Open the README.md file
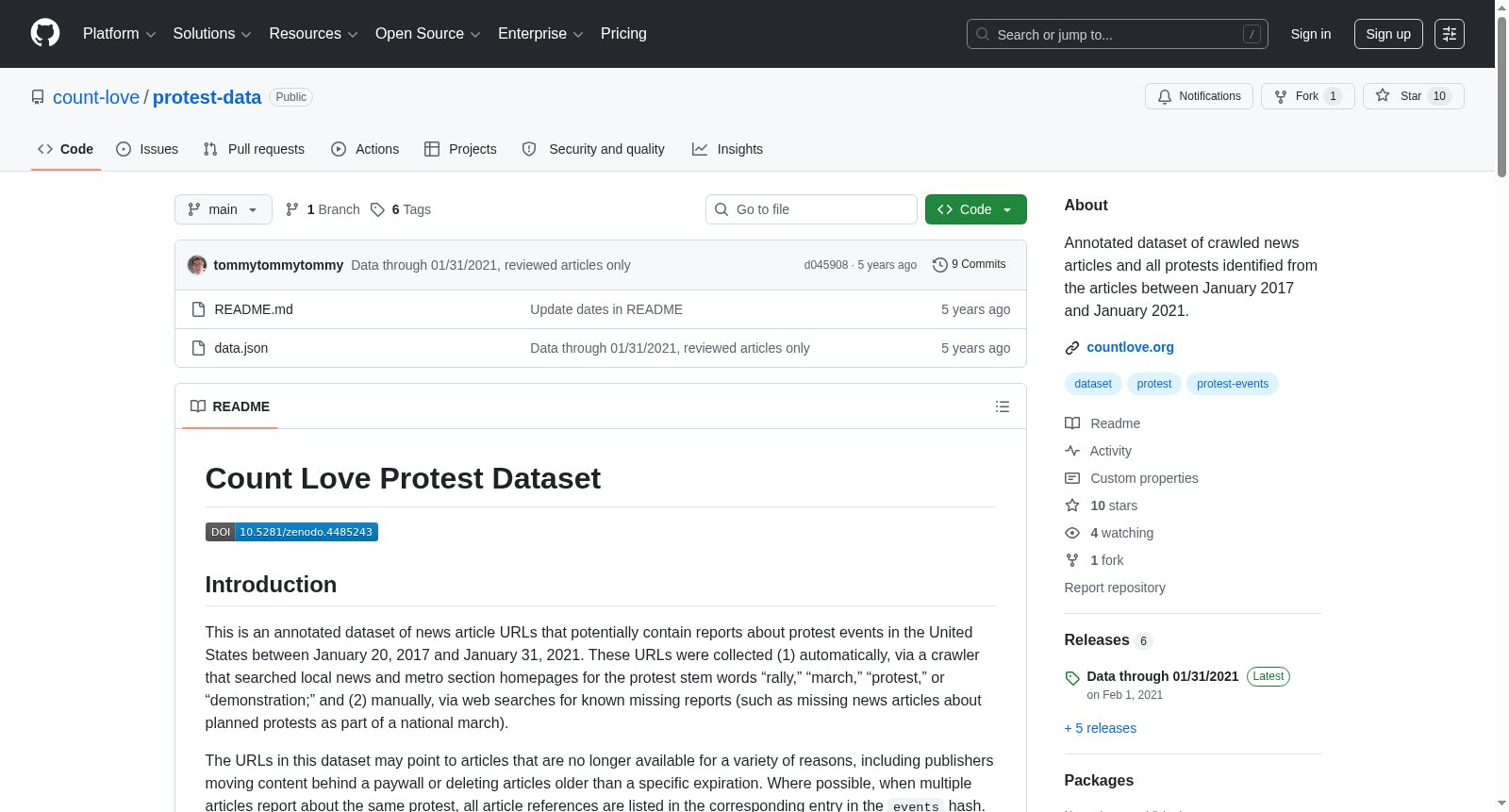Viewport: 1509px width, 812px height. [x=254, y=309]
